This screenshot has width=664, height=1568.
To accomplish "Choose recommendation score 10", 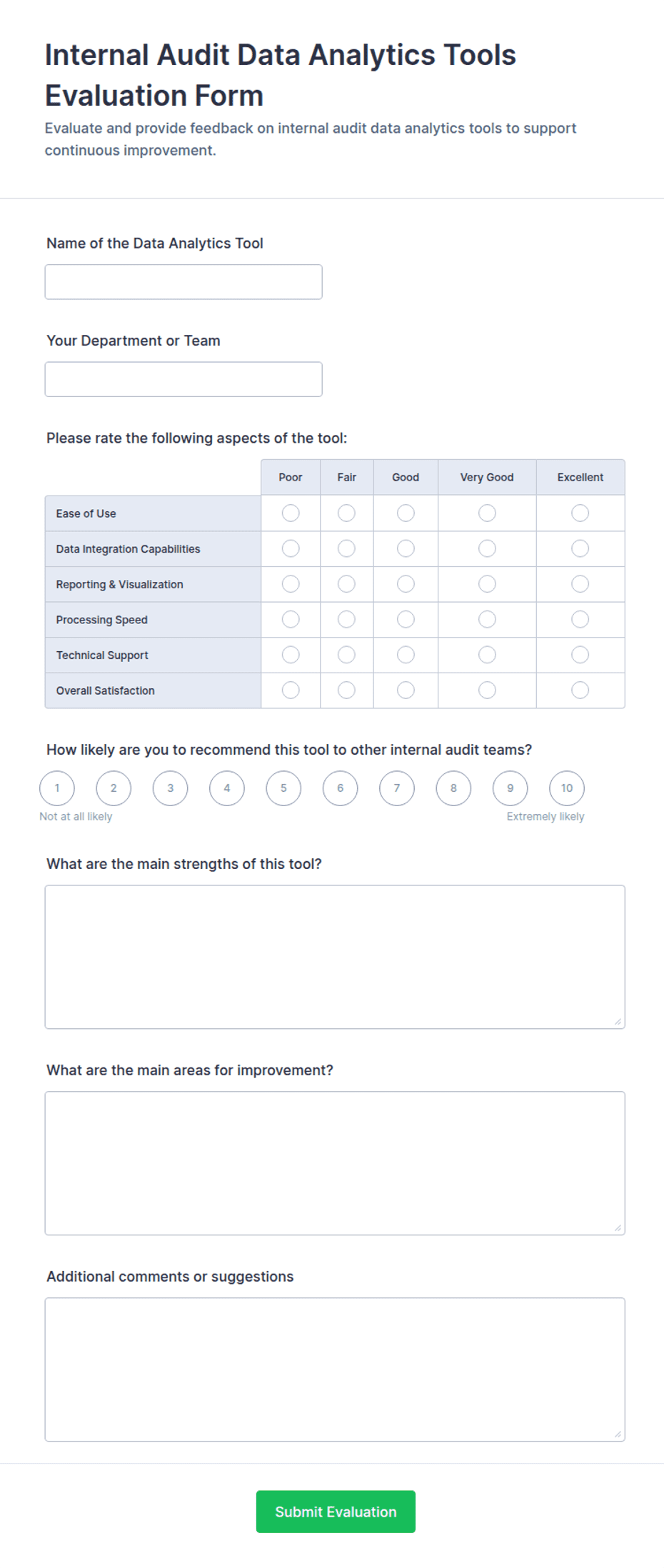I will coord(567,788).
